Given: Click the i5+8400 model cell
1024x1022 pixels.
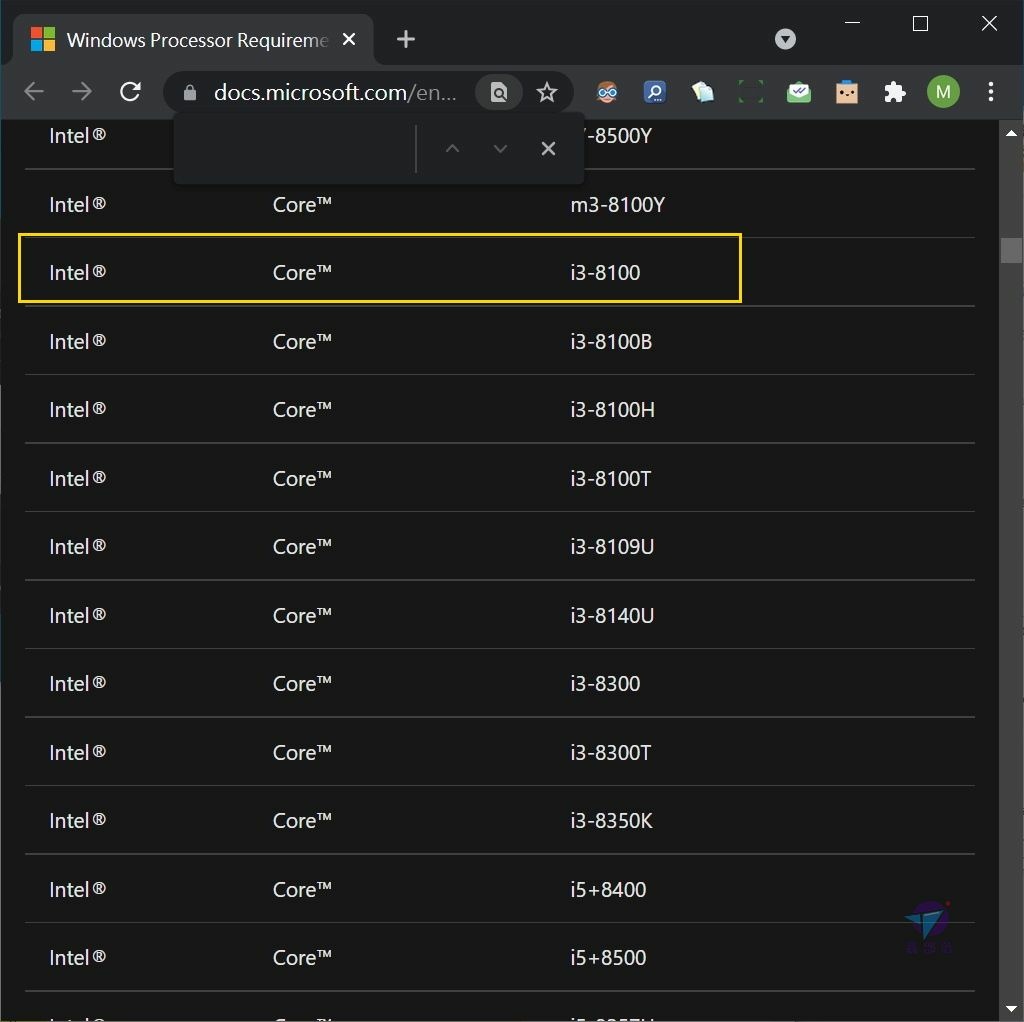Looking at the screenshot, I should (x=608, y=890).
